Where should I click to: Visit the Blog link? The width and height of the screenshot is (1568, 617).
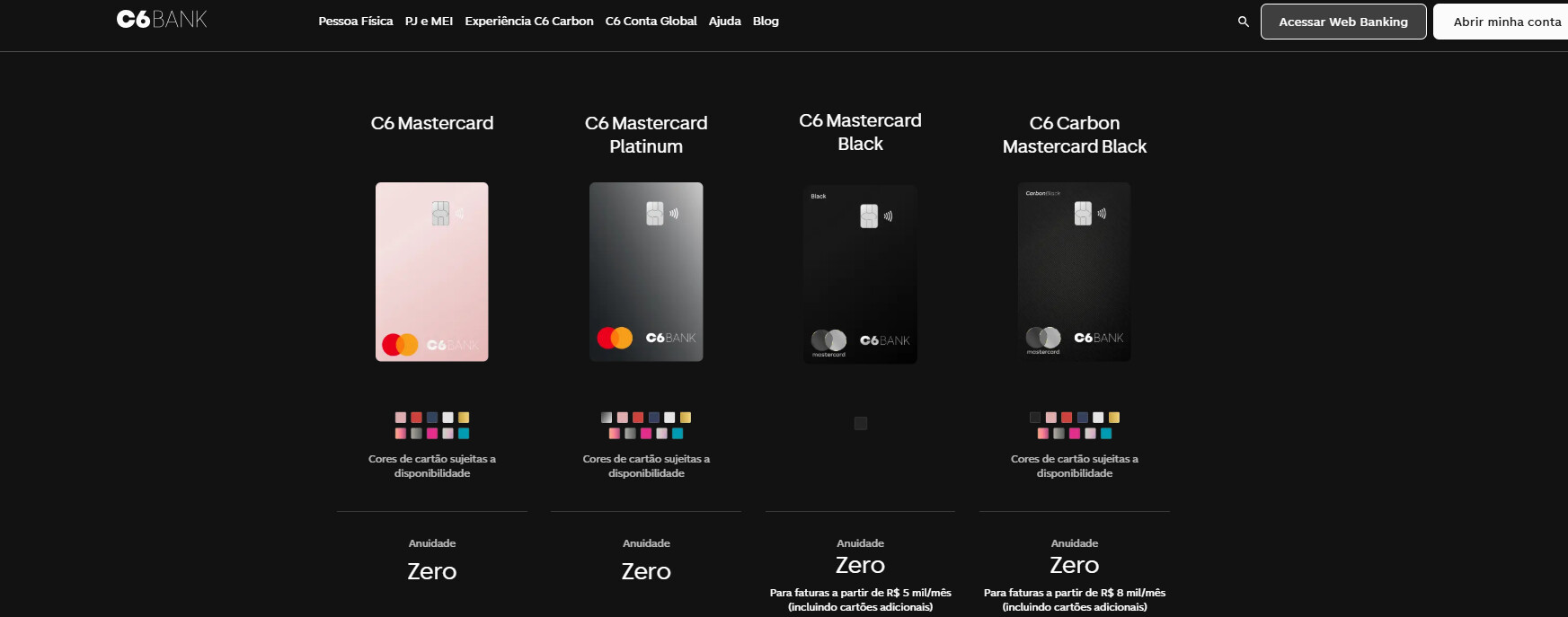click(x=766, y=21)
